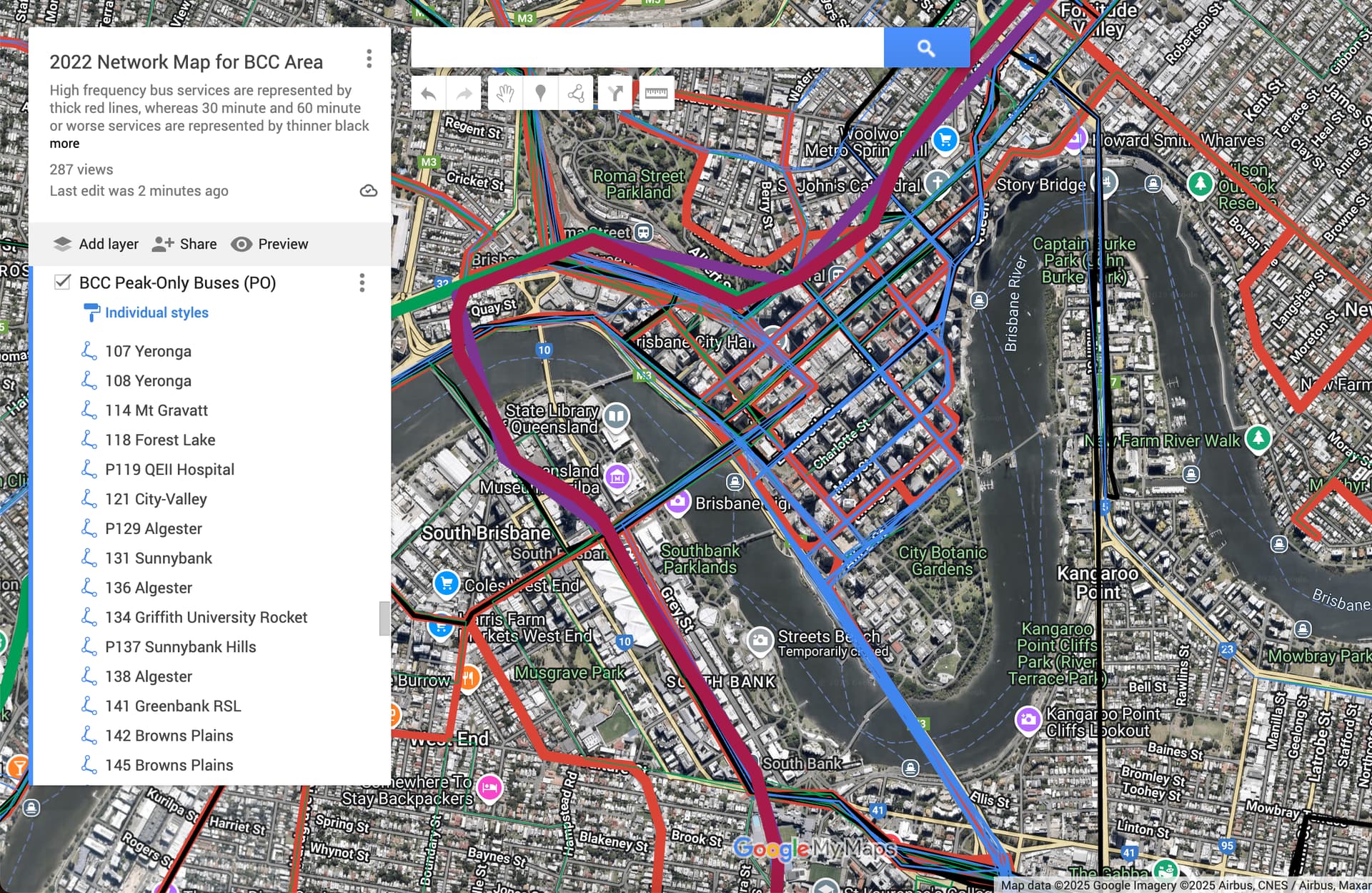Click into the map search field
Image resolution: width=1372 pixels, height=893 pixels.
coord(647,48)
